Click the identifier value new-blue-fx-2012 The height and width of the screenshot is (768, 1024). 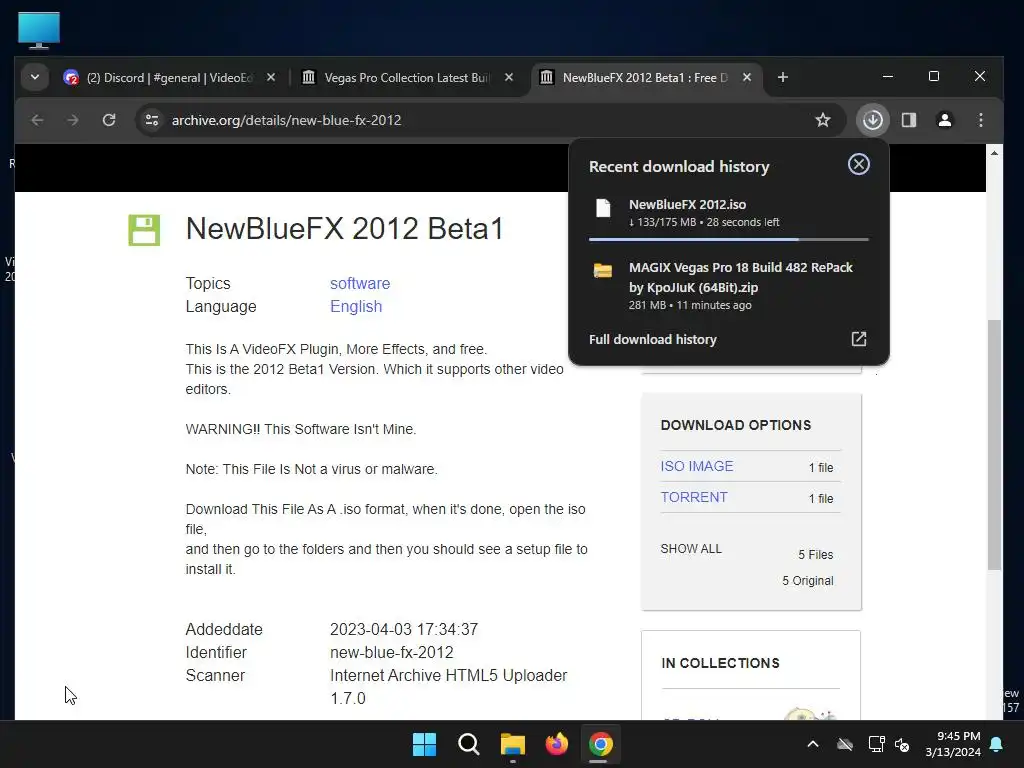coord(391,652)
